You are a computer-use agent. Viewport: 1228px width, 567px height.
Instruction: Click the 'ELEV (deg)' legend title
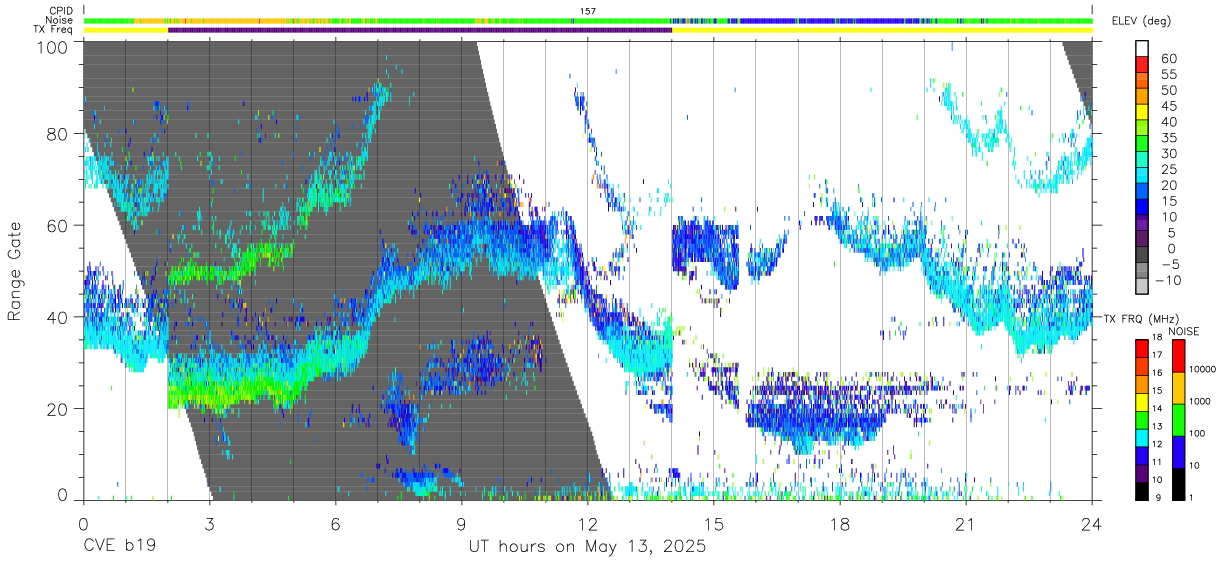pyautogui.click(x=1142, y=21)
